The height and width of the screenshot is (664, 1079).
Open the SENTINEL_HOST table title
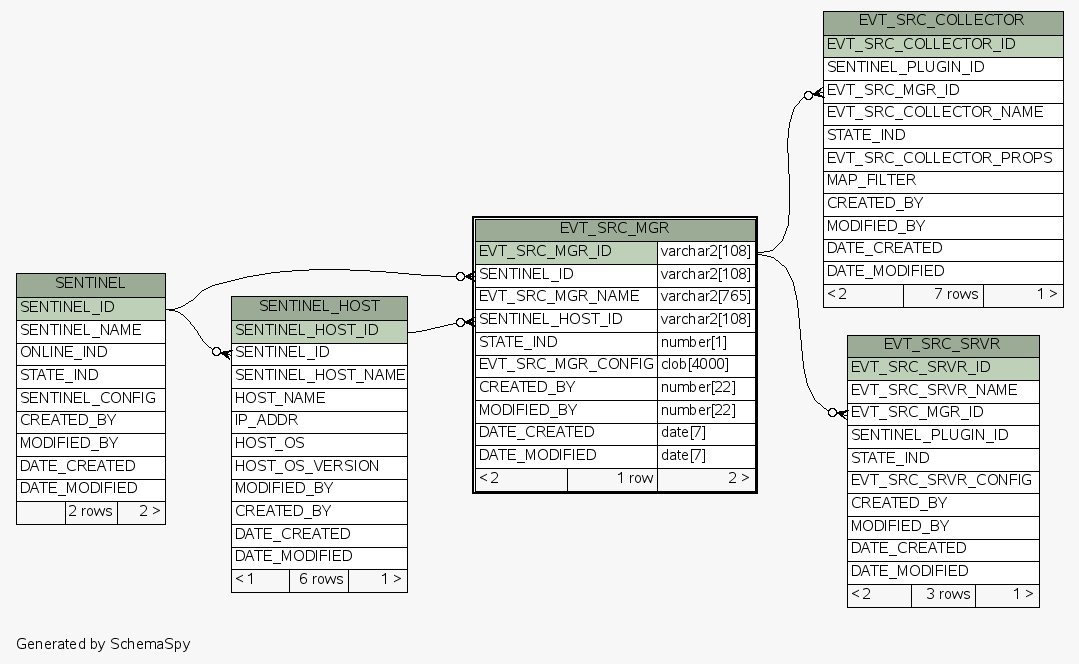[319, 307]
